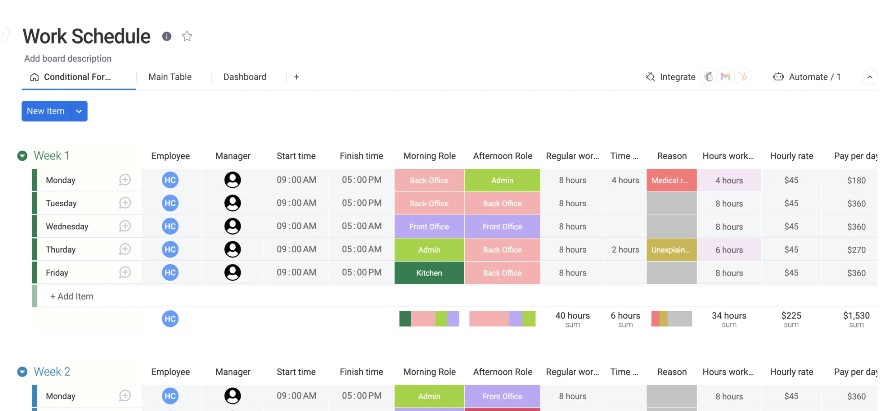This screenshot has width=892, height=411.
Task: Open Medical reason label in Week 1 Monday
Action: pos(672,180)
